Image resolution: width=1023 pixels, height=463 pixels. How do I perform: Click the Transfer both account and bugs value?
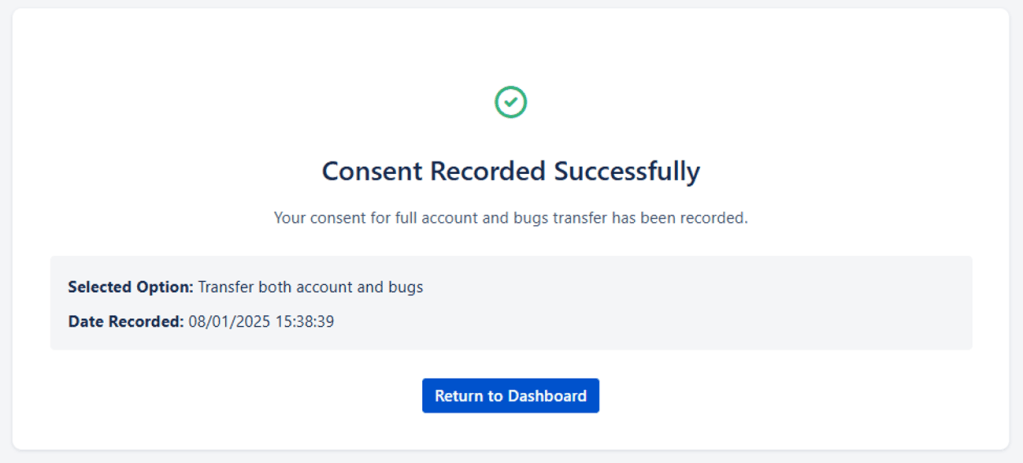point(311,287)
